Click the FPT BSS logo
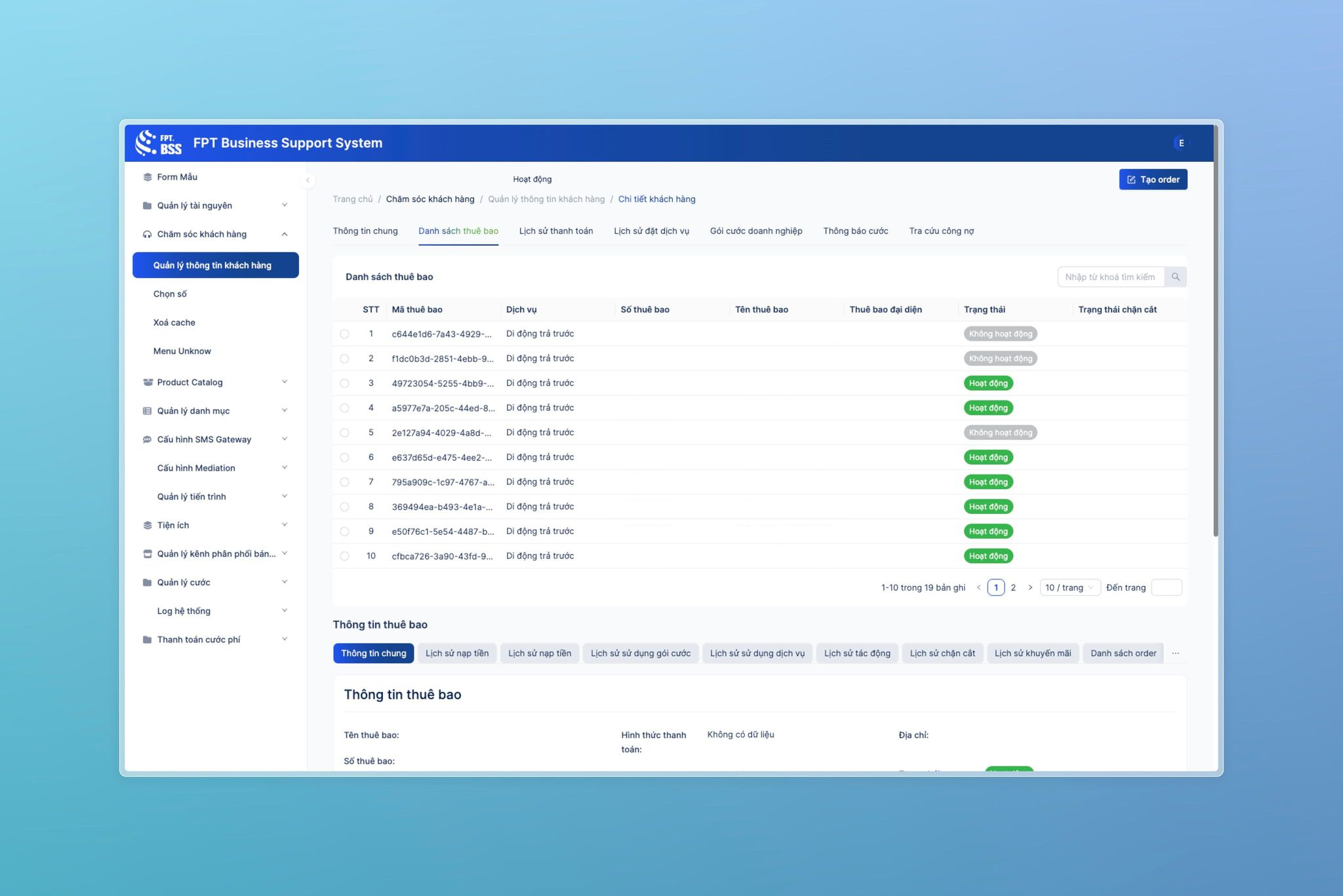The image size is (1343, 896). (x=158, y=143)
